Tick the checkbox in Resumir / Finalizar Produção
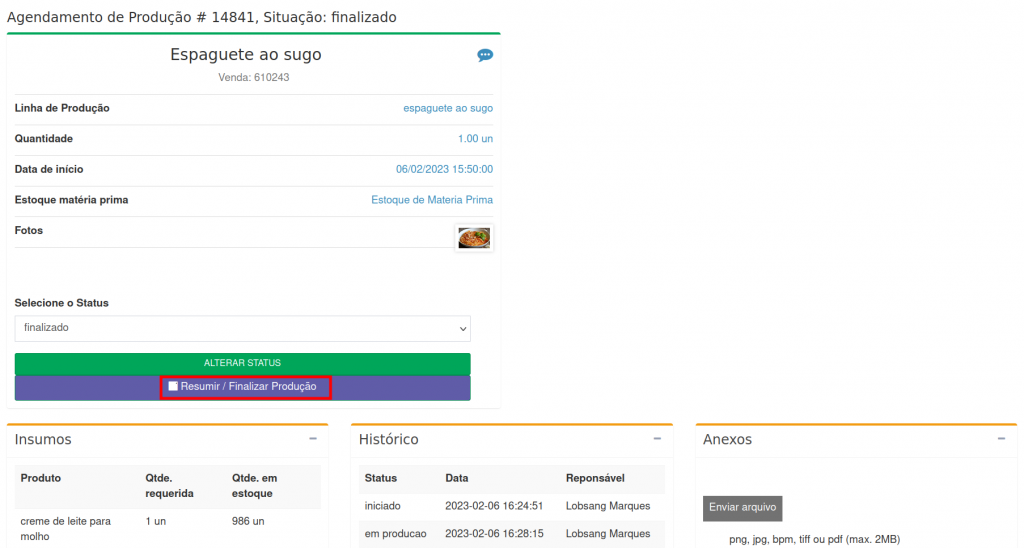The height and width of the screenshot is (548, 1024). [x=174, y=386]
